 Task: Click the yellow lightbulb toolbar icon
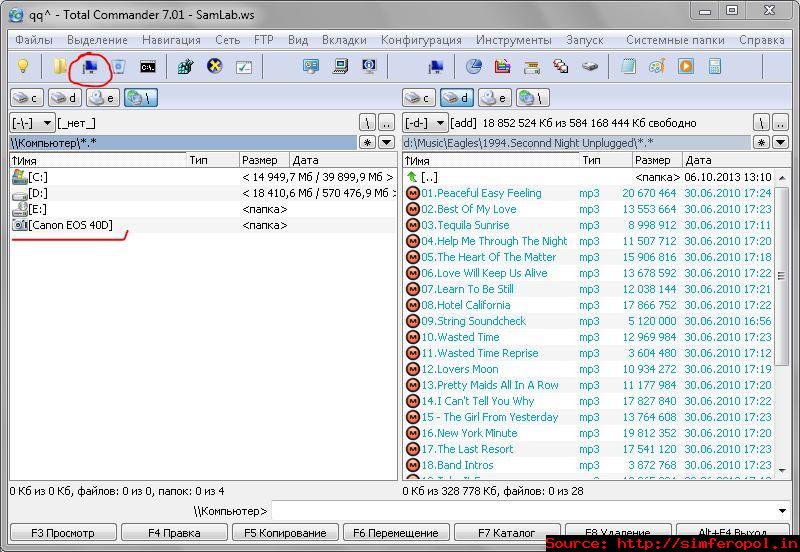click(23, 66)
